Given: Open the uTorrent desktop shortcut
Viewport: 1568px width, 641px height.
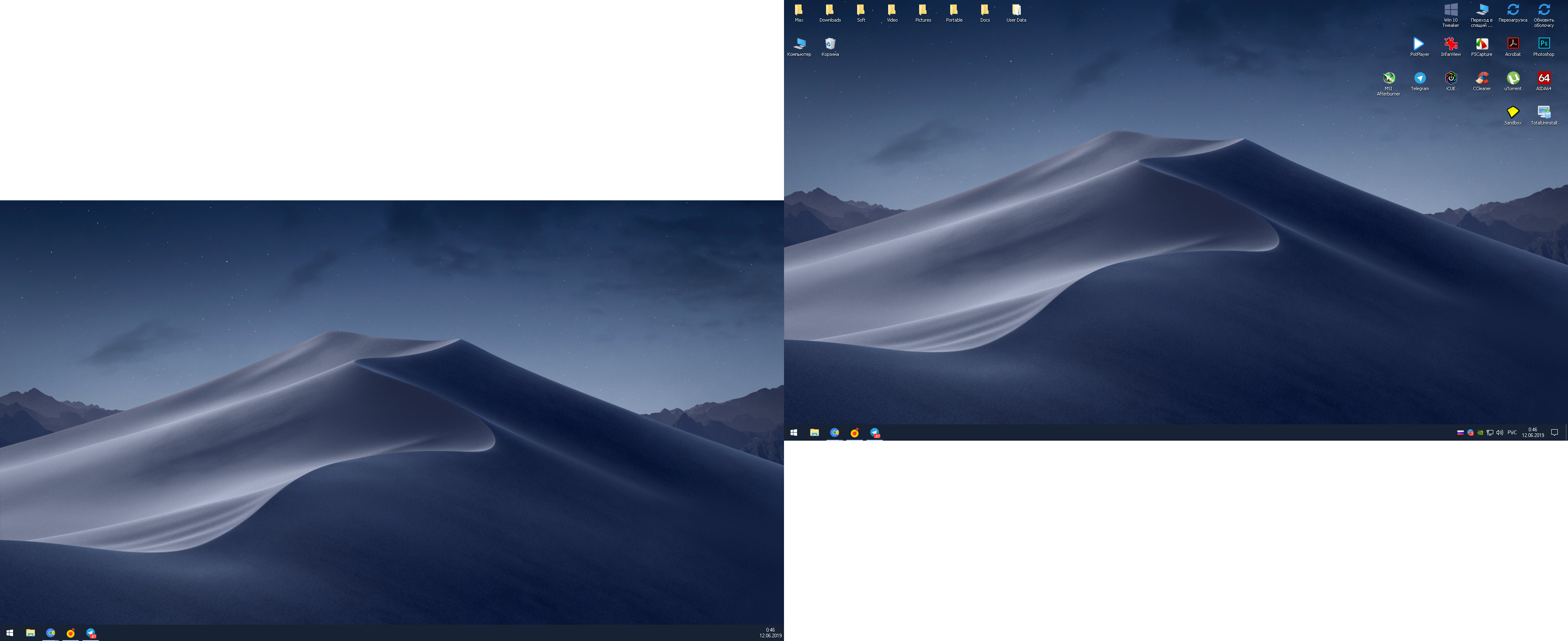Looking at the screenshot, I should tap(1512, 82).
